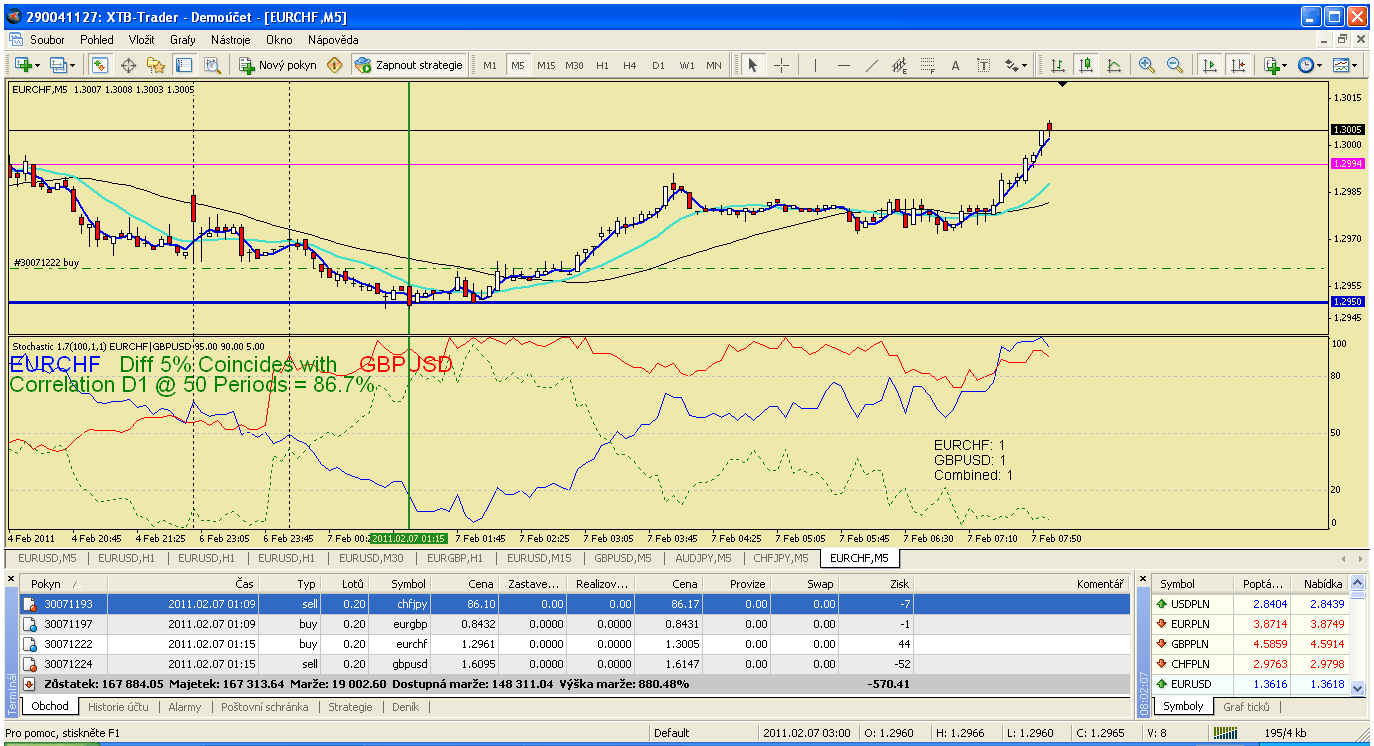Switch the chart to H1 timeframe
Viewport: 1374px width, 746px height.
coord(602,65)
